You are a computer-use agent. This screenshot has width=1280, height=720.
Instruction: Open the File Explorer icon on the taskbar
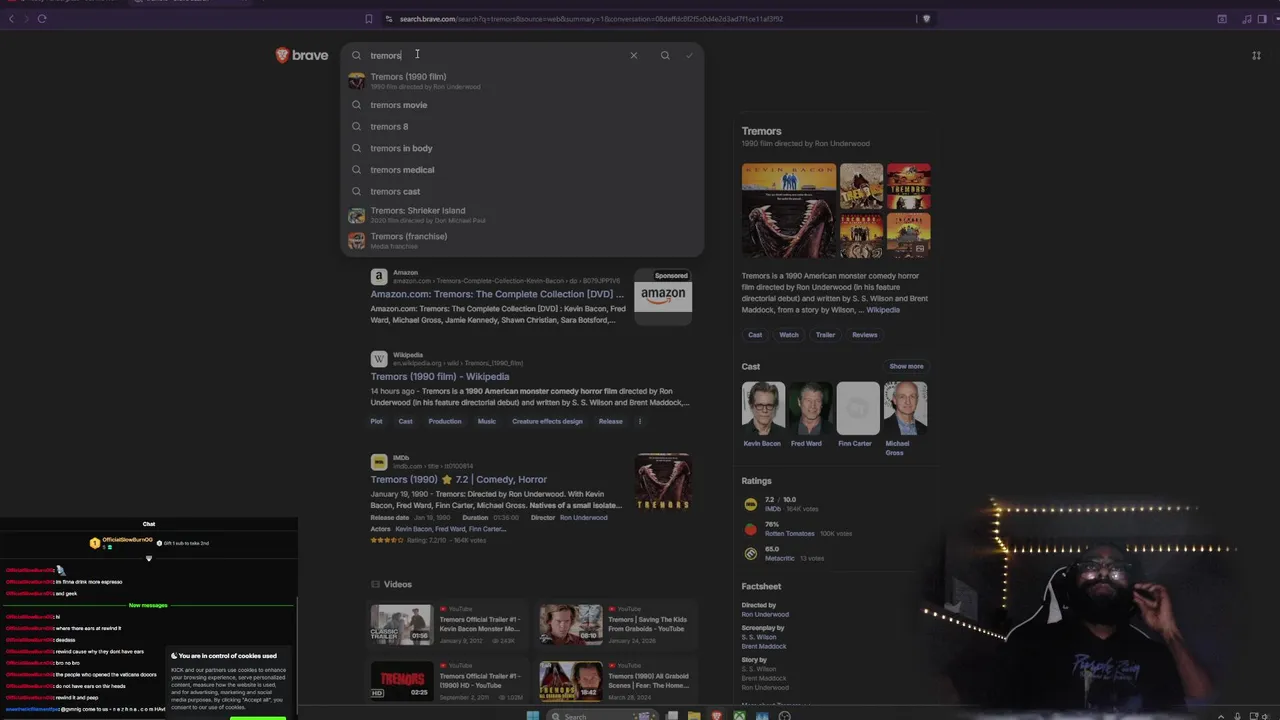point(694,716)
